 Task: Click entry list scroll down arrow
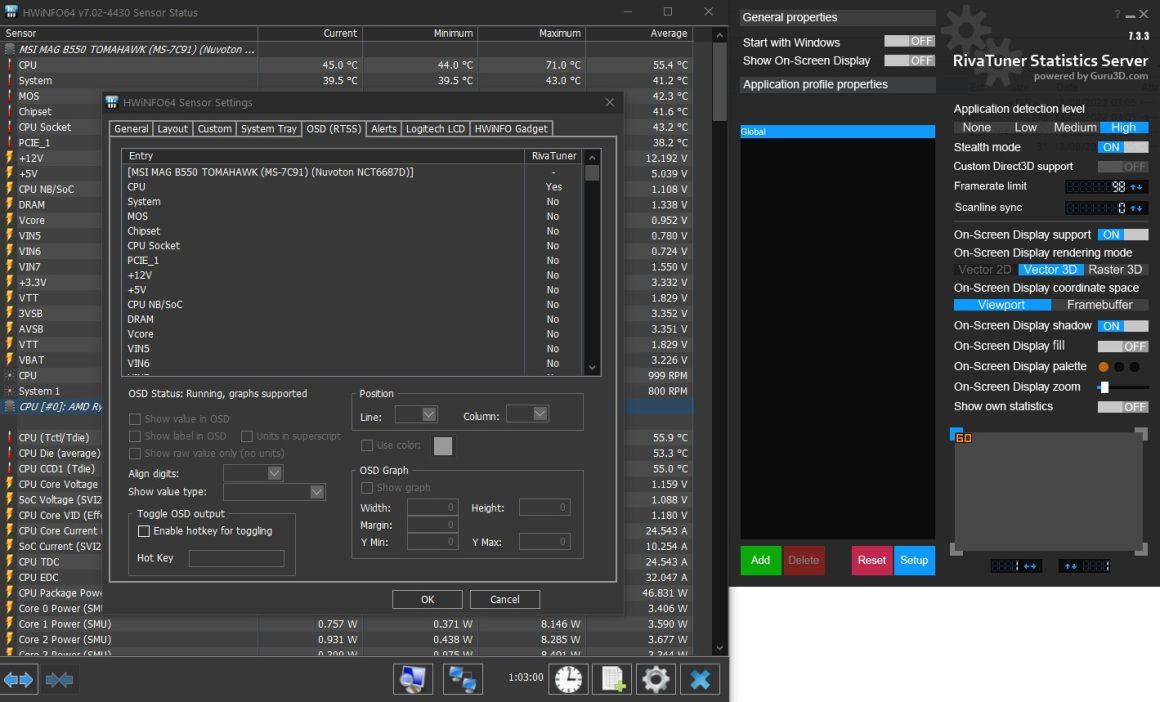(x=592, y=368)
